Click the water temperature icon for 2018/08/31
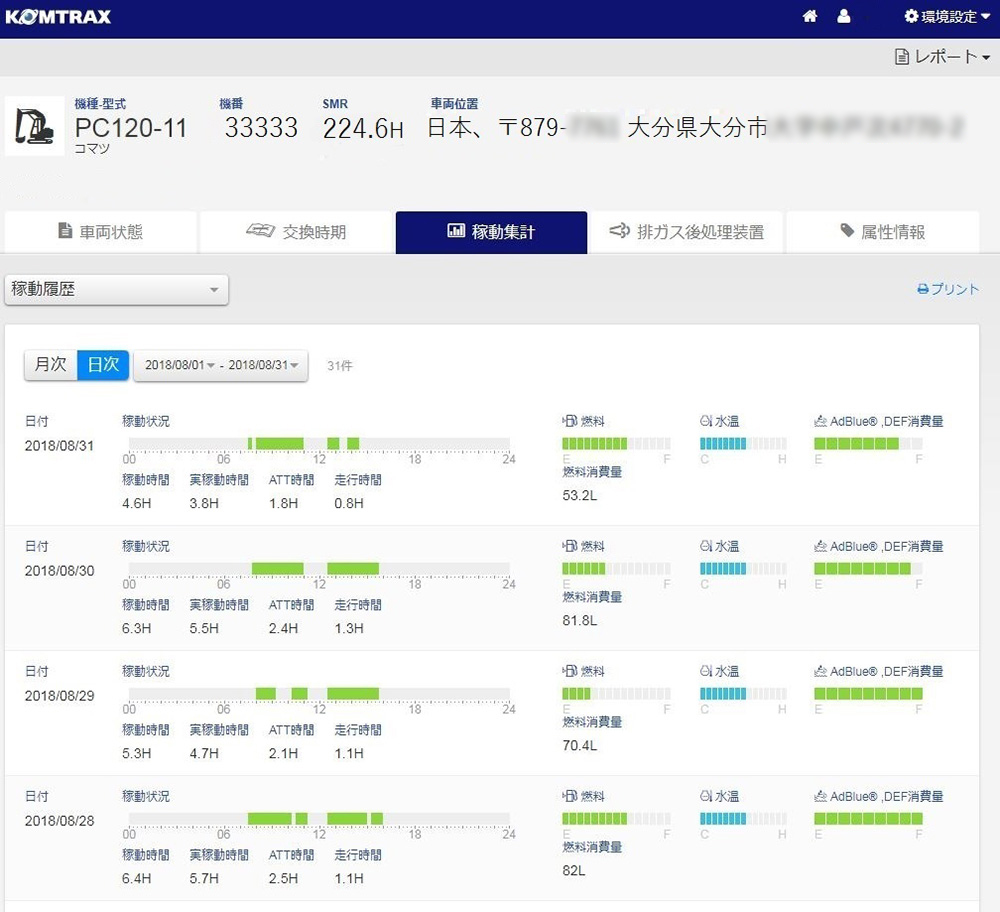The width and height of the screenshot is (1000, 912). [706, 421]
